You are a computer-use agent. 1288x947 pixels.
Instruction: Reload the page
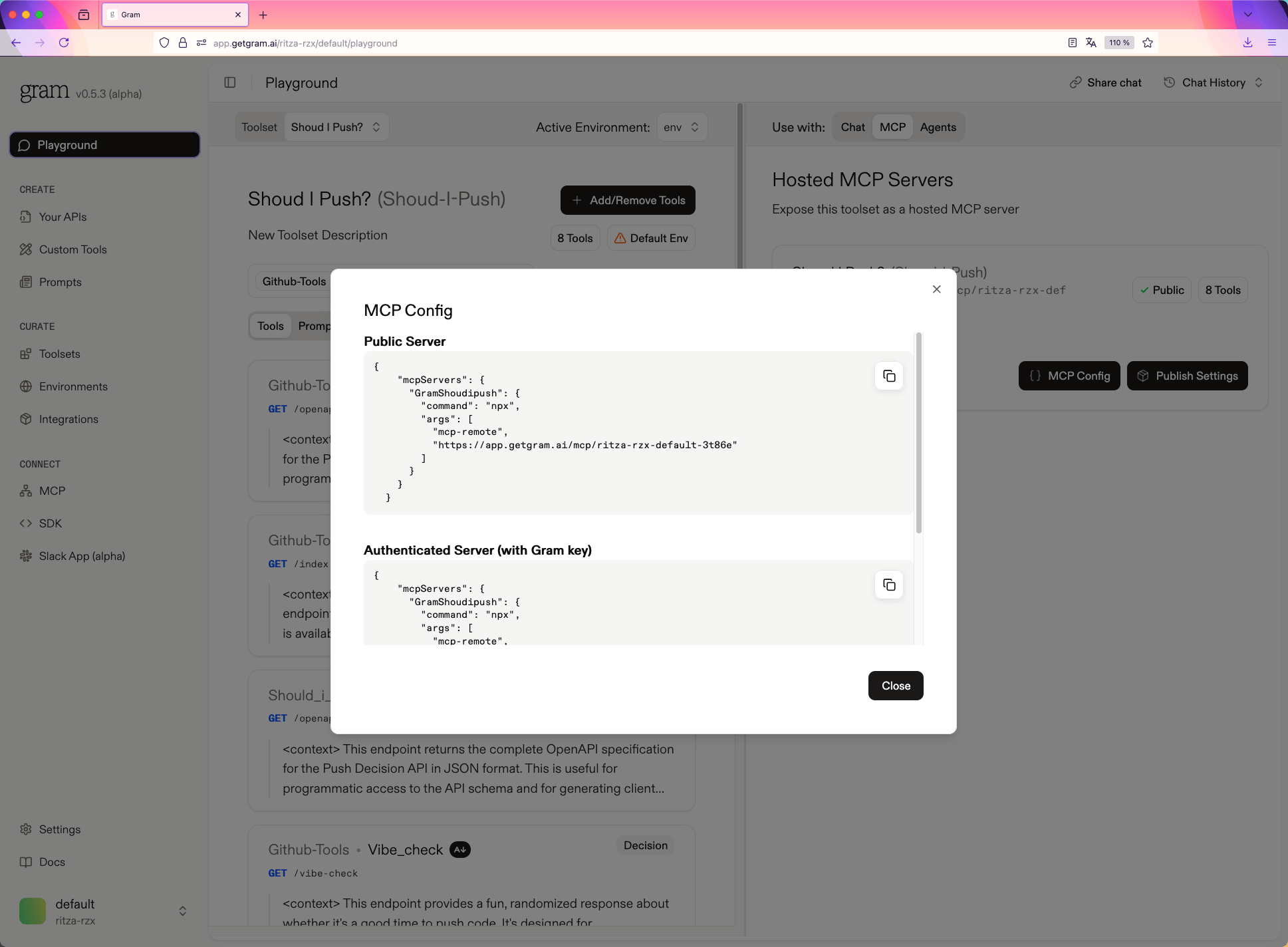tap(64, 43)
